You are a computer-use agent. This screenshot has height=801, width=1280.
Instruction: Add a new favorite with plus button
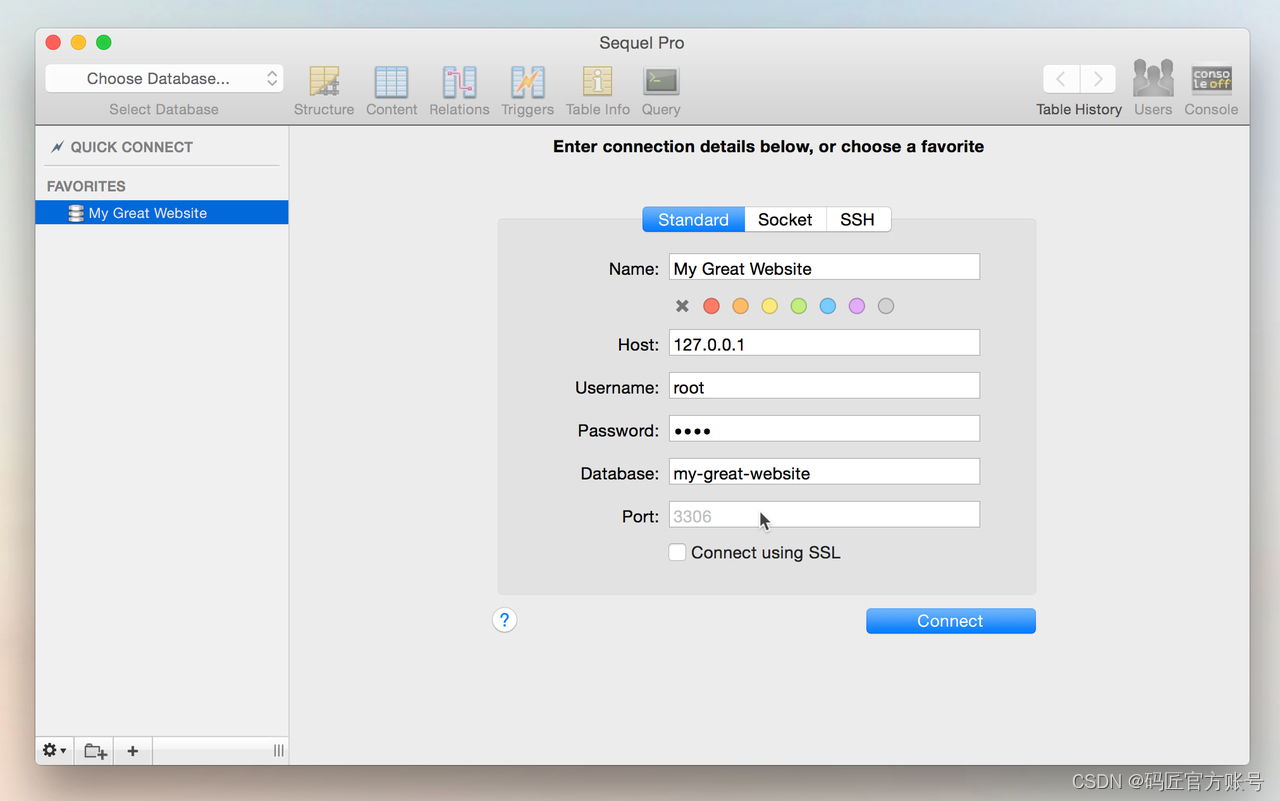coord(132,750)
